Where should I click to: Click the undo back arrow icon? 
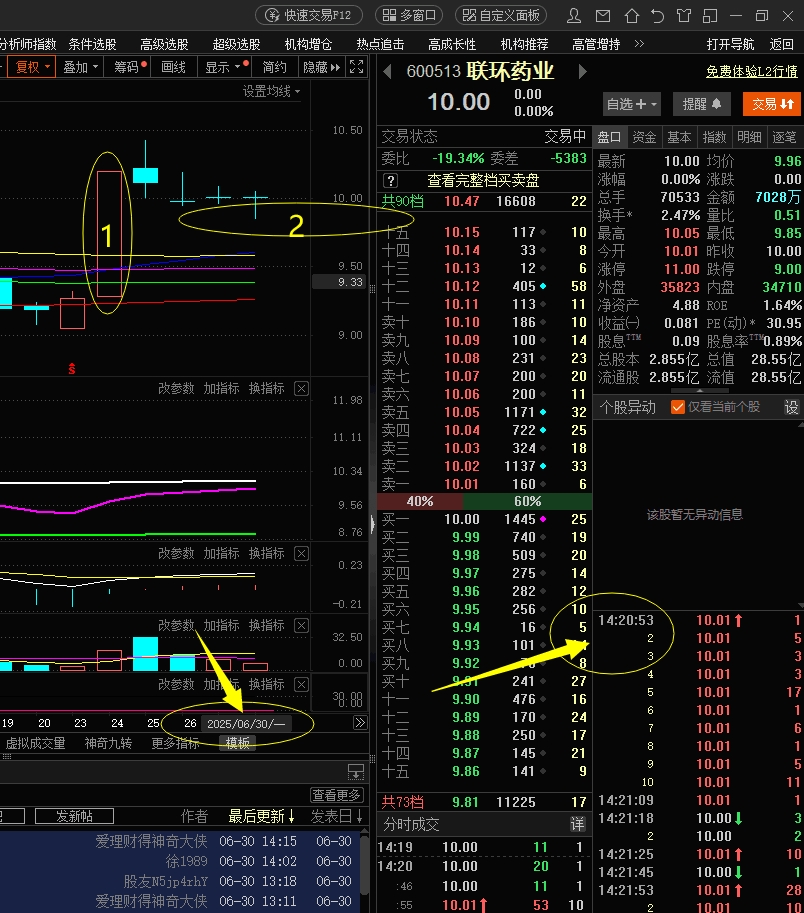(x=658, y=16)
